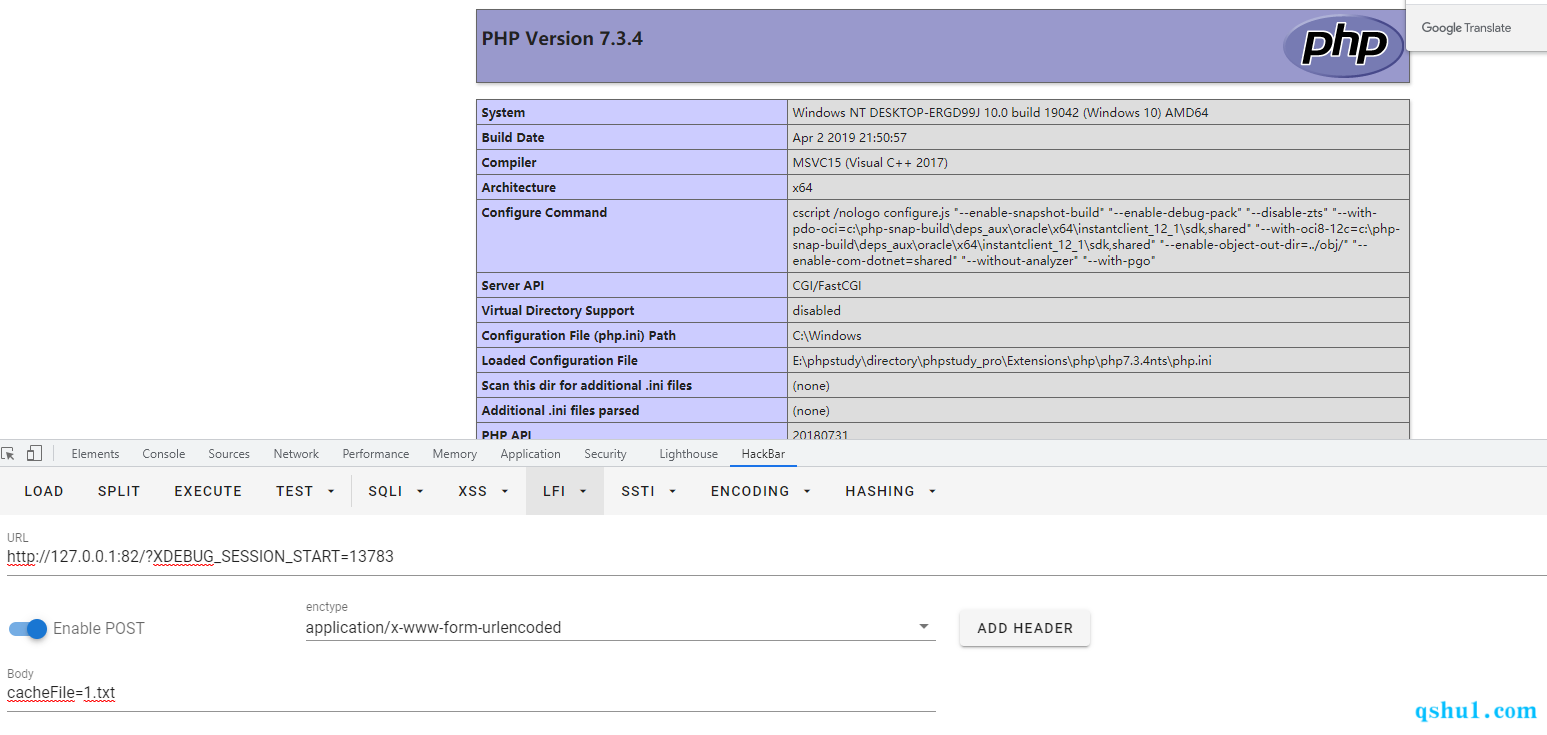The width and height of the screenshot is (1547, 735).
Task: Click the Virtual Directory Support disabled value
Action: 817,310
